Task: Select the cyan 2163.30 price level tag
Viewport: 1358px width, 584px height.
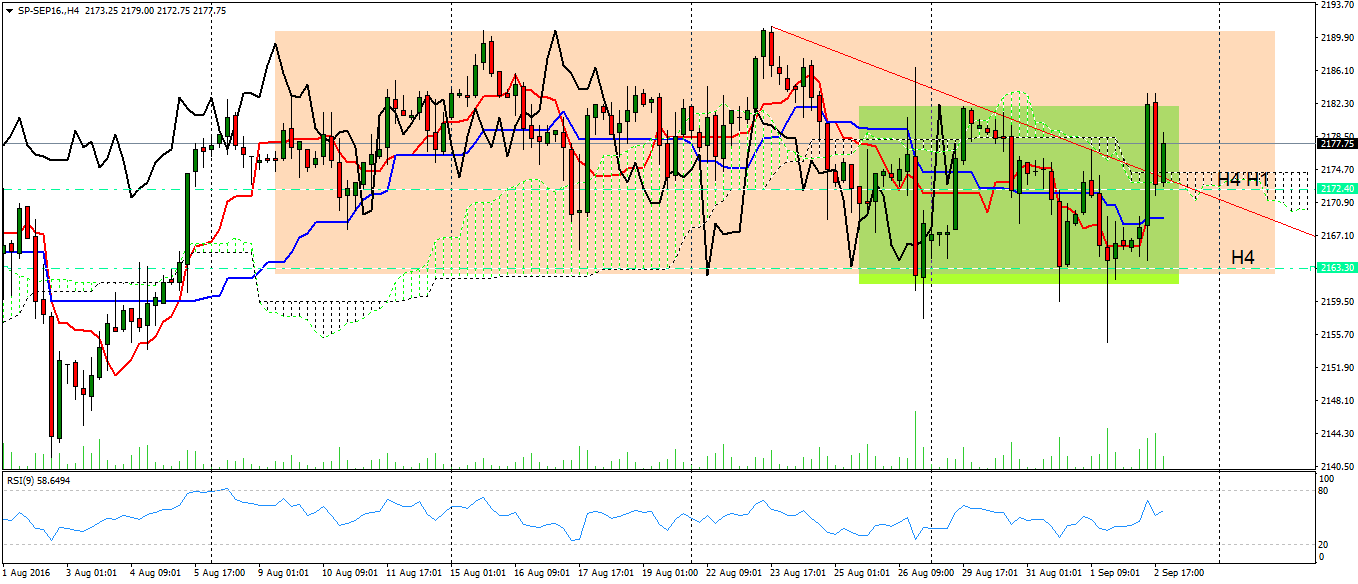Action: [x=1337, y=268]
